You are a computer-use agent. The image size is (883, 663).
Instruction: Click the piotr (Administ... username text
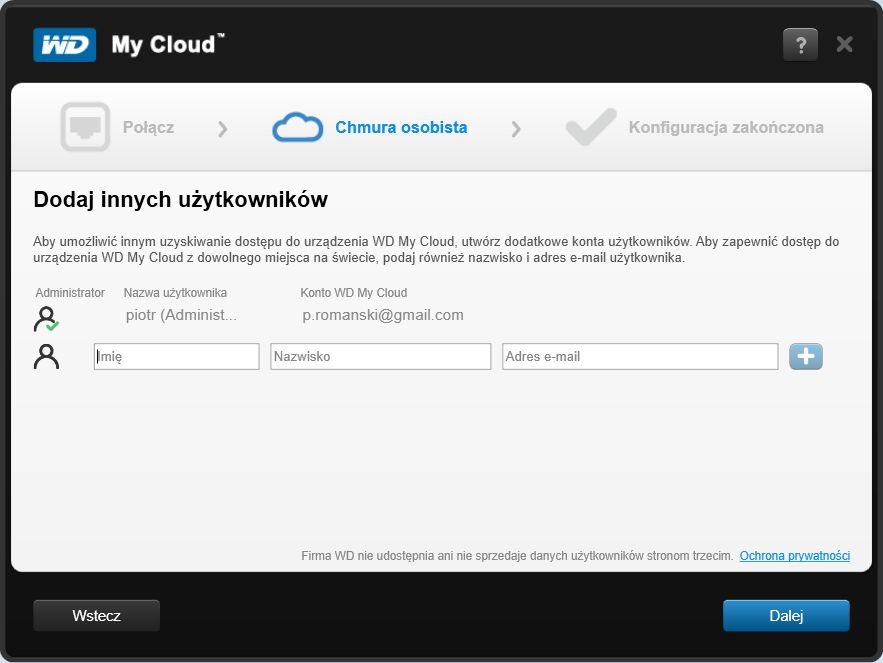[181, 315]
